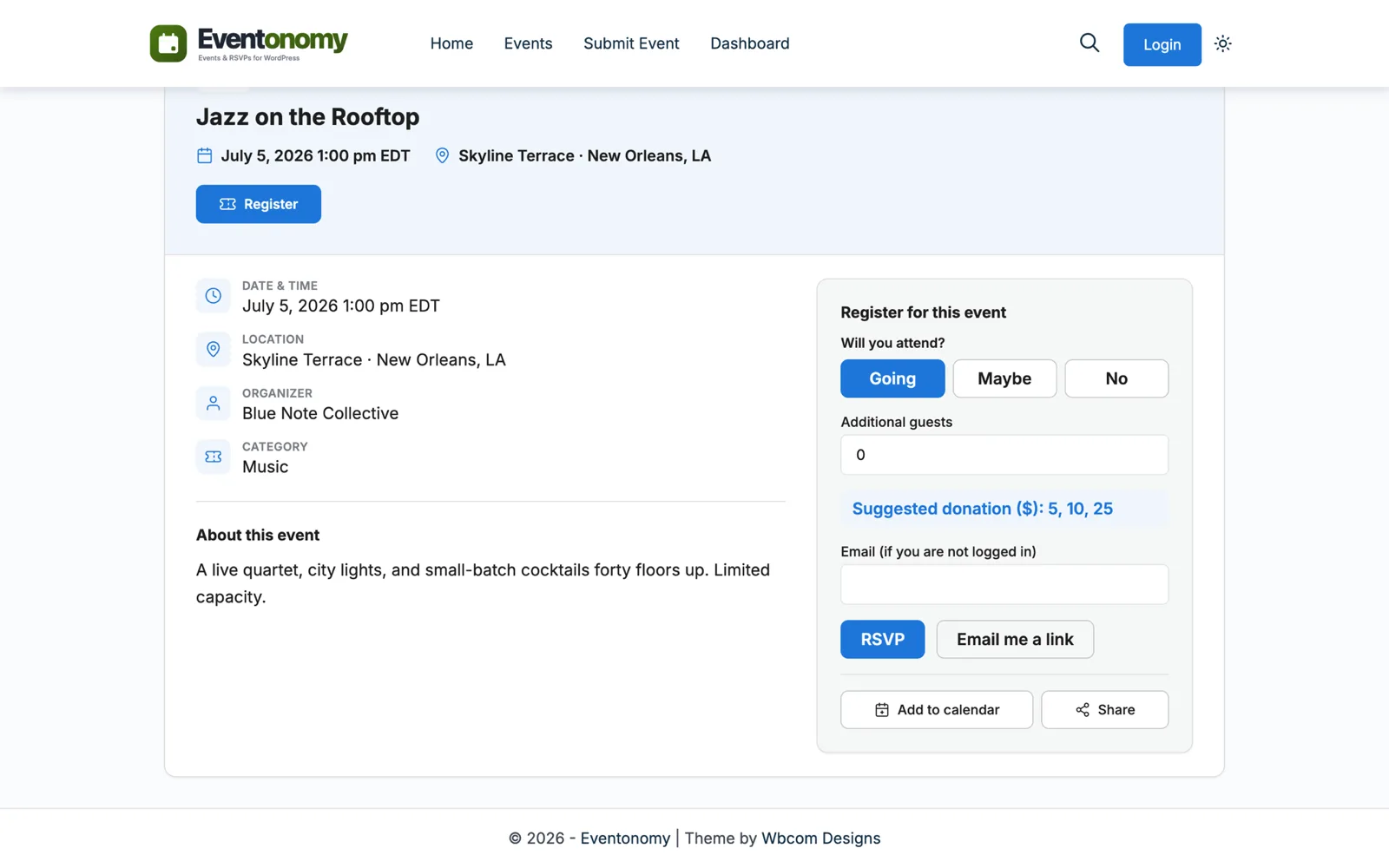Click the About this event heading
This screenshot has height=868, width=1389.
pos(258,536)
